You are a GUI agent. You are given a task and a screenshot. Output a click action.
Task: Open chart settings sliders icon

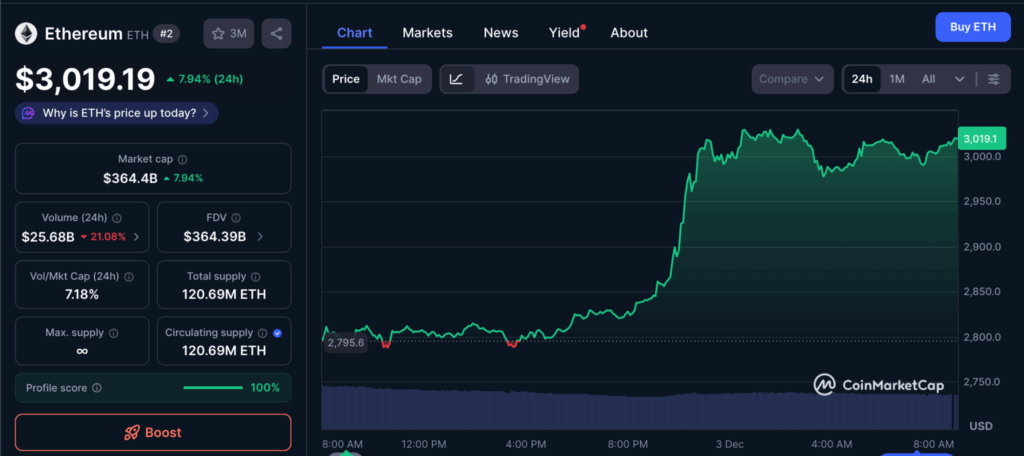(x=993, y=79)
